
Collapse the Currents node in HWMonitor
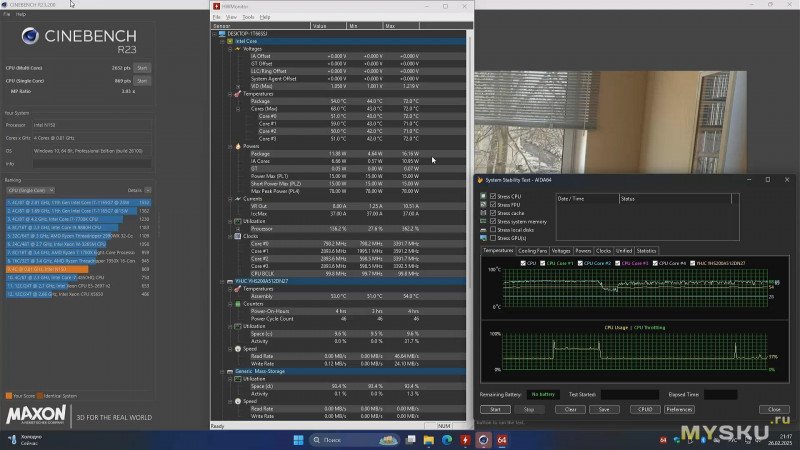pyautogui.click(x=230, y=199)
